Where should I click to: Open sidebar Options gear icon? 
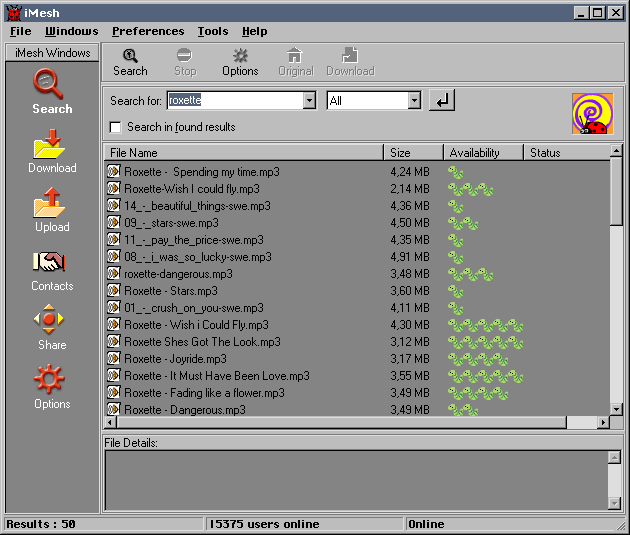(x=50, y=380)
